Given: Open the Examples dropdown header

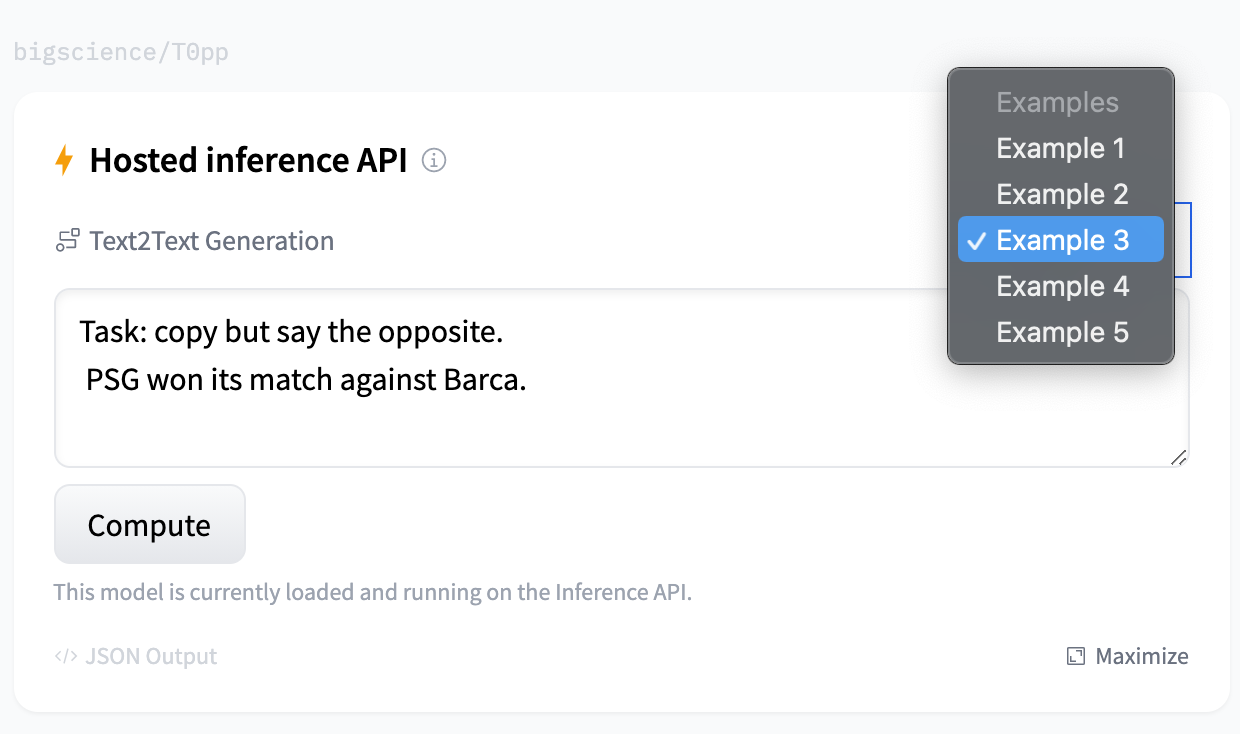Looking at the screenshot, I should tap(1058, 101).
